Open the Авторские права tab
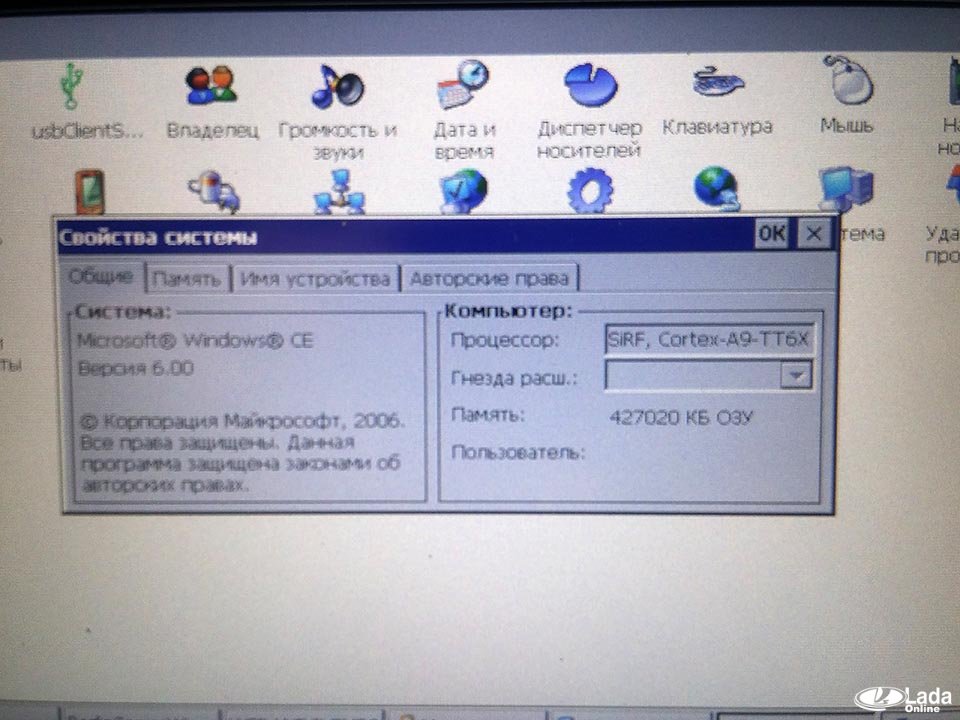960x720 pixels. point(489,279)
